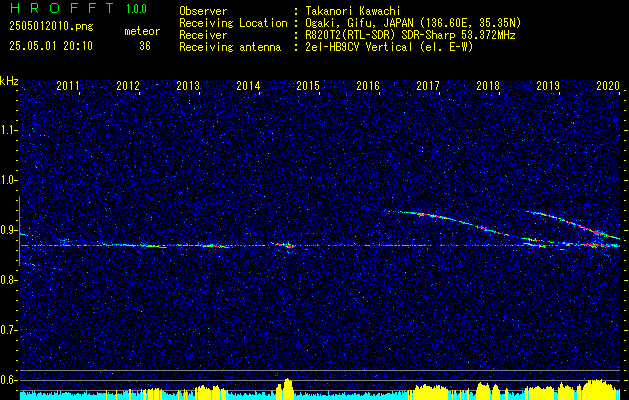Click the Observer field label

tap(203, 11)
